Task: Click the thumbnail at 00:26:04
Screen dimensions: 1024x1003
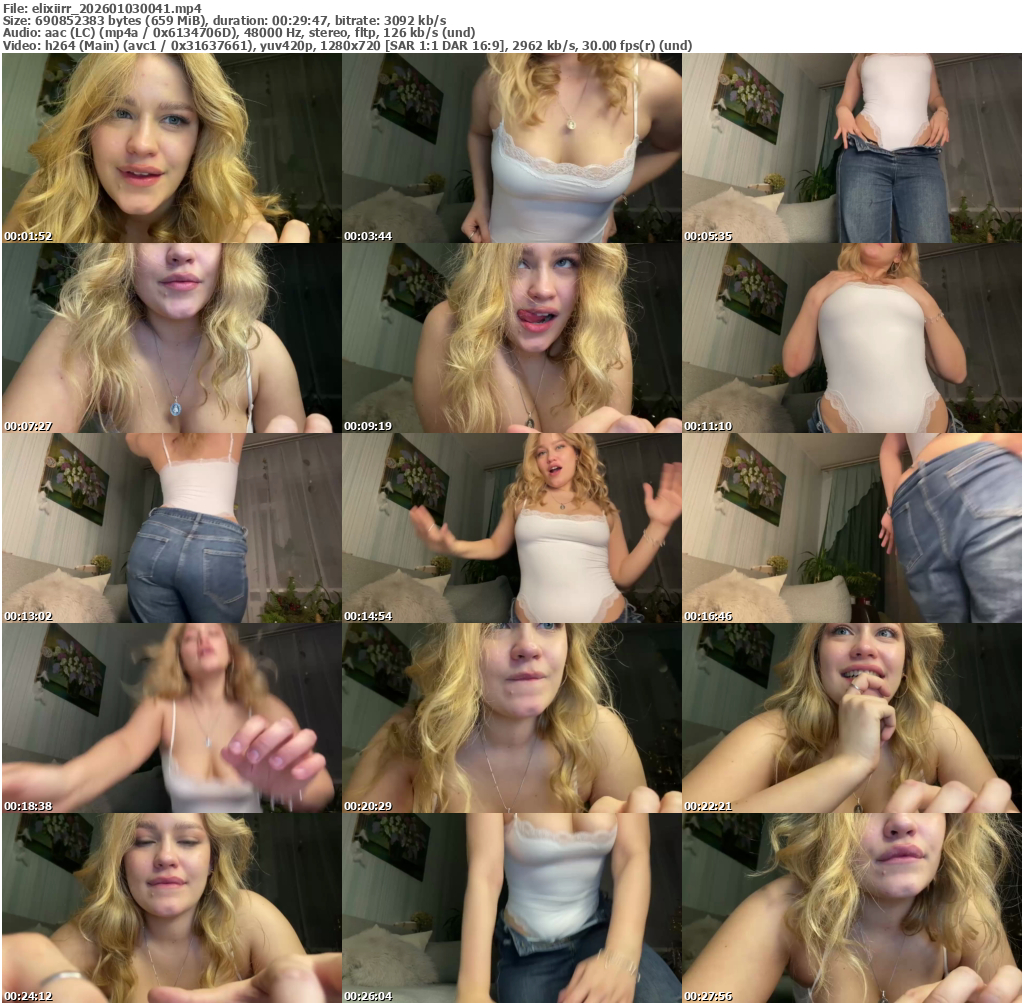Action: pos(512,907)
